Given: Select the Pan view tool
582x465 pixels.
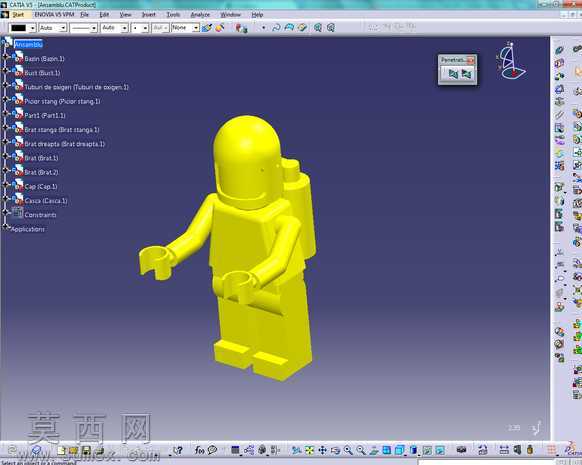Looking at the screenshot, I should click(322, 450).
